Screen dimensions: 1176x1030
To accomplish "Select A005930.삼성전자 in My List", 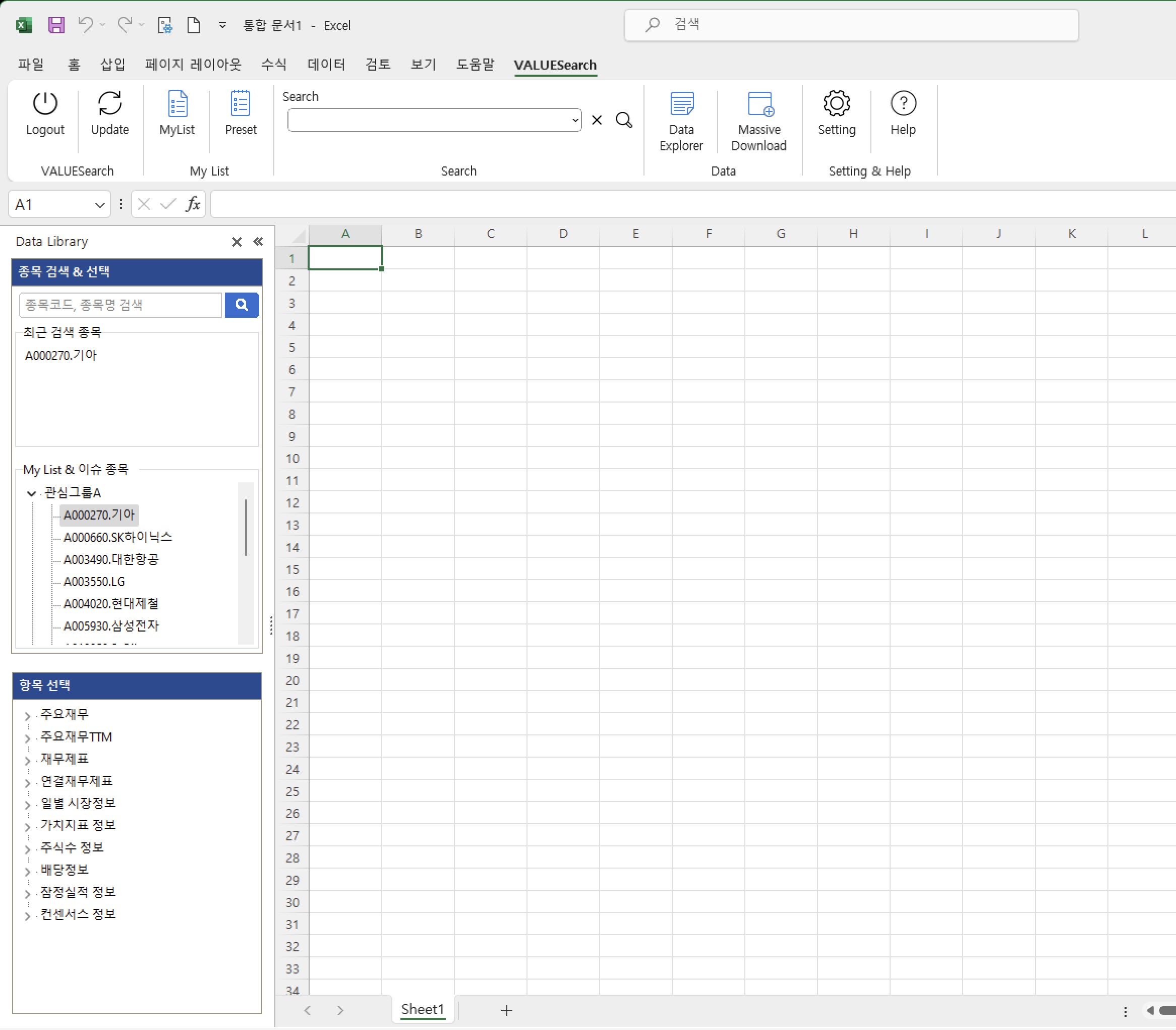I will pos(111,626).
